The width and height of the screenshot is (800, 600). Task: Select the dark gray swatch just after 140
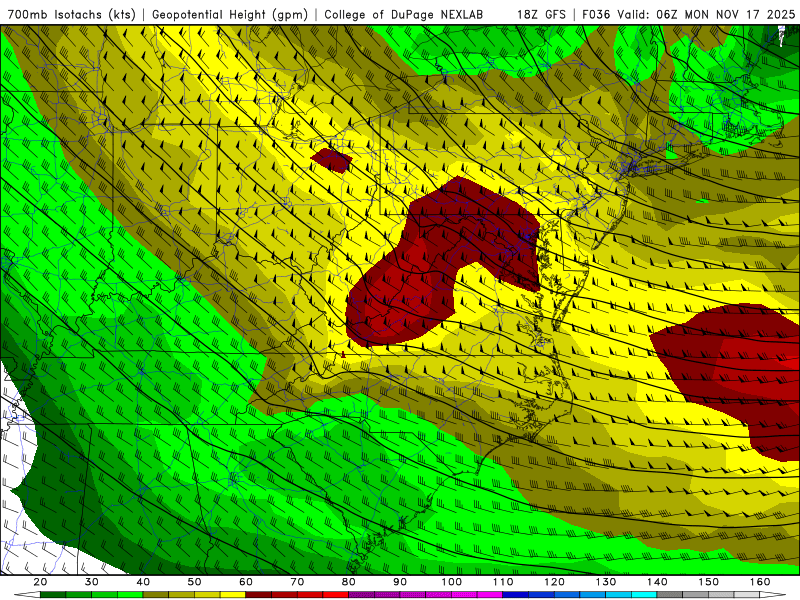tap(670, 595)
